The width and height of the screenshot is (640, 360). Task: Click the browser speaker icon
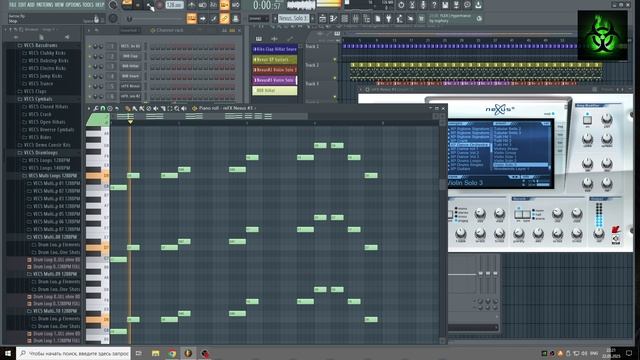click(x=67, y=37)
